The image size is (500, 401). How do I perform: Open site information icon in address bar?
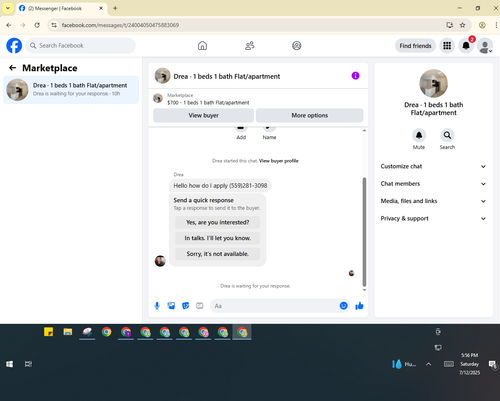pos(54,25)
